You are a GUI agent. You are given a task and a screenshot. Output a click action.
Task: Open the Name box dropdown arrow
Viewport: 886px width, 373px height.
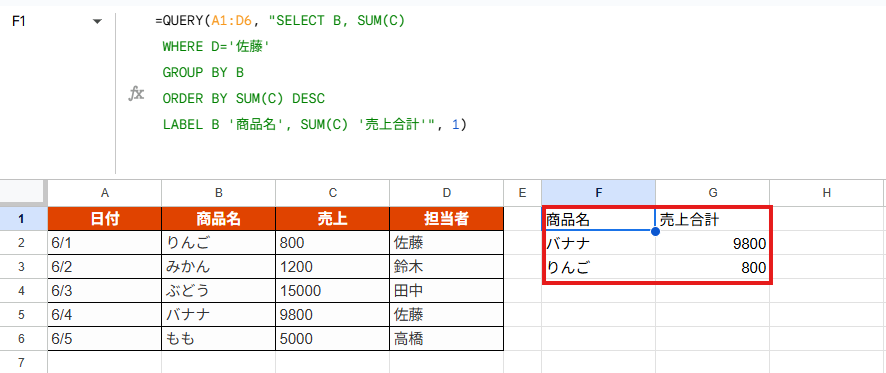[98, 21]
